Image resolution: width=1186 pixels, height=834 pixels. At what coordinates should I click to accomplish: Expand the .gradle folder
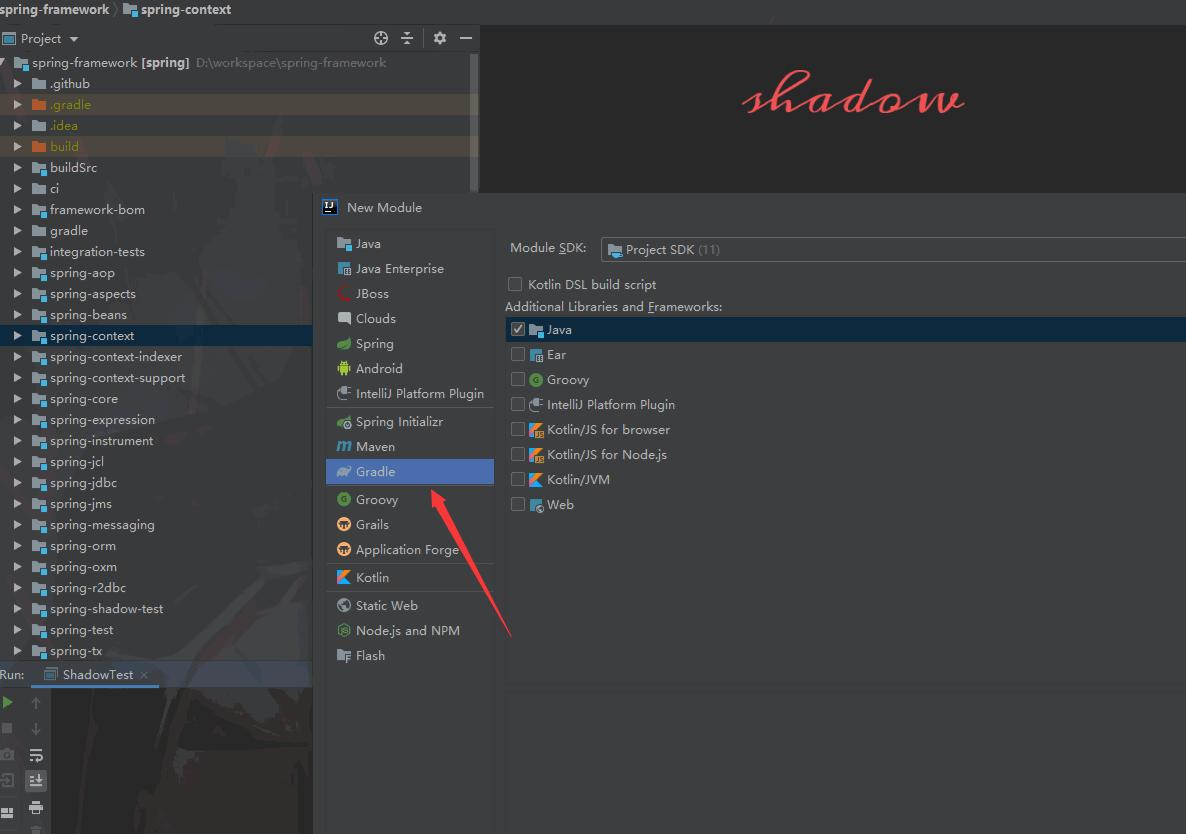coord(17,104)
